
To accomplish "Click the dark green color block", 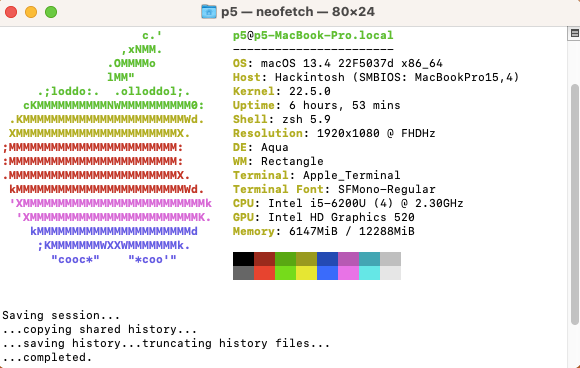I will click(286, 259).
